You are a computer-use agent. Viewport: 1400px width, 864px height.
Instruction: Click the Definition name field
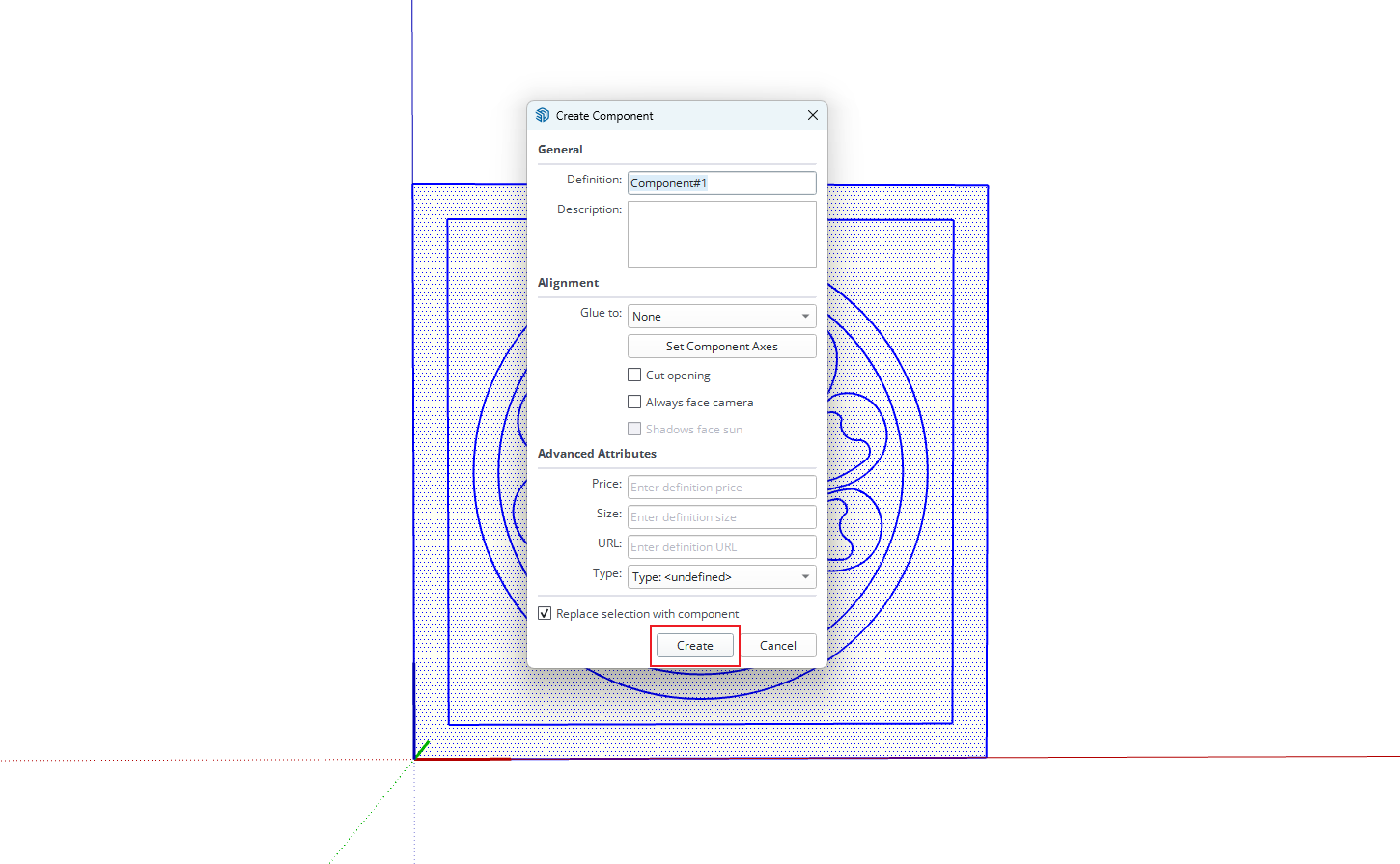tap(721, 182)
